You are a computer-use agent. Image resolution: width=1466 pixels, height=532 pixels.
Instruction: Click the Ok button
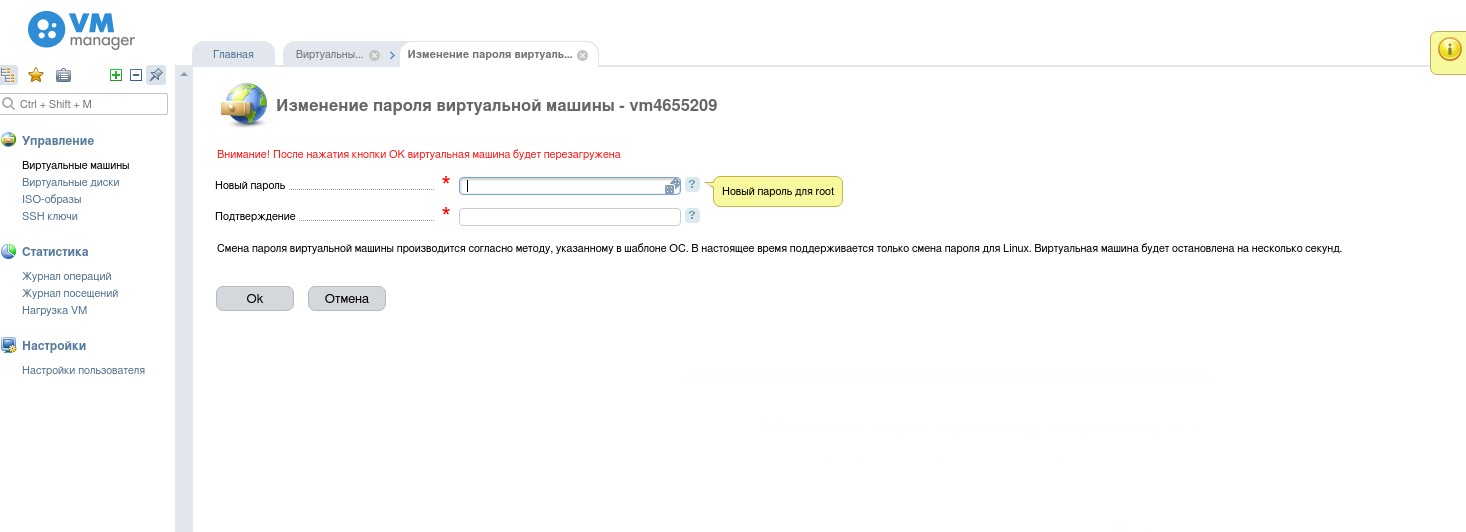(x=255, y=298)
